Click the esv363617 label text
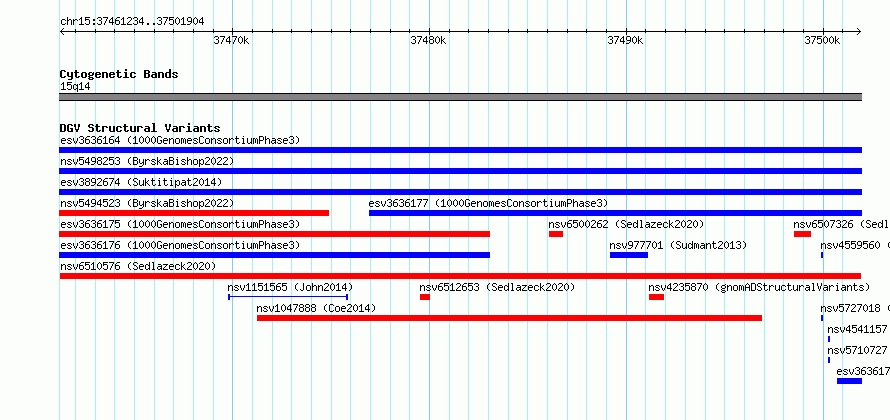This screenshot has width=890, height=420. tap(863, 371)
